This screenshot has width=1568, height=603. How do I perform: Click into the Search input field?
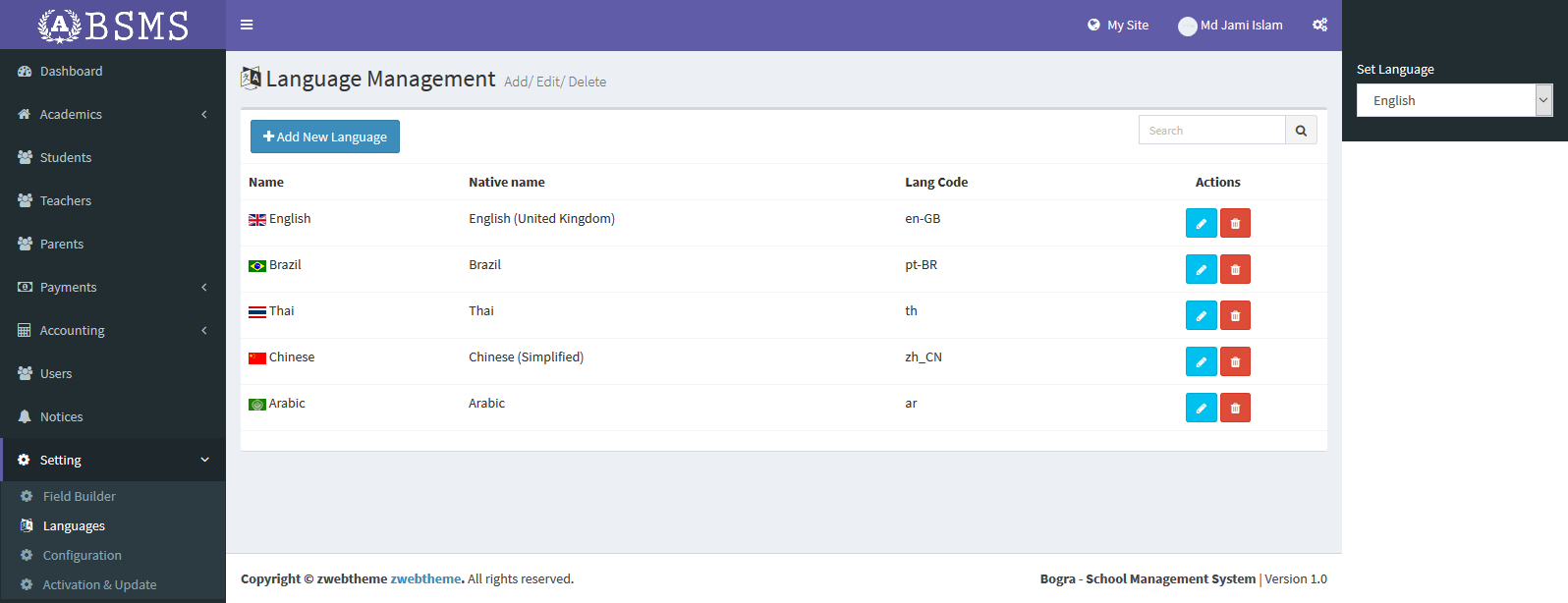[x=1211, y=131]
